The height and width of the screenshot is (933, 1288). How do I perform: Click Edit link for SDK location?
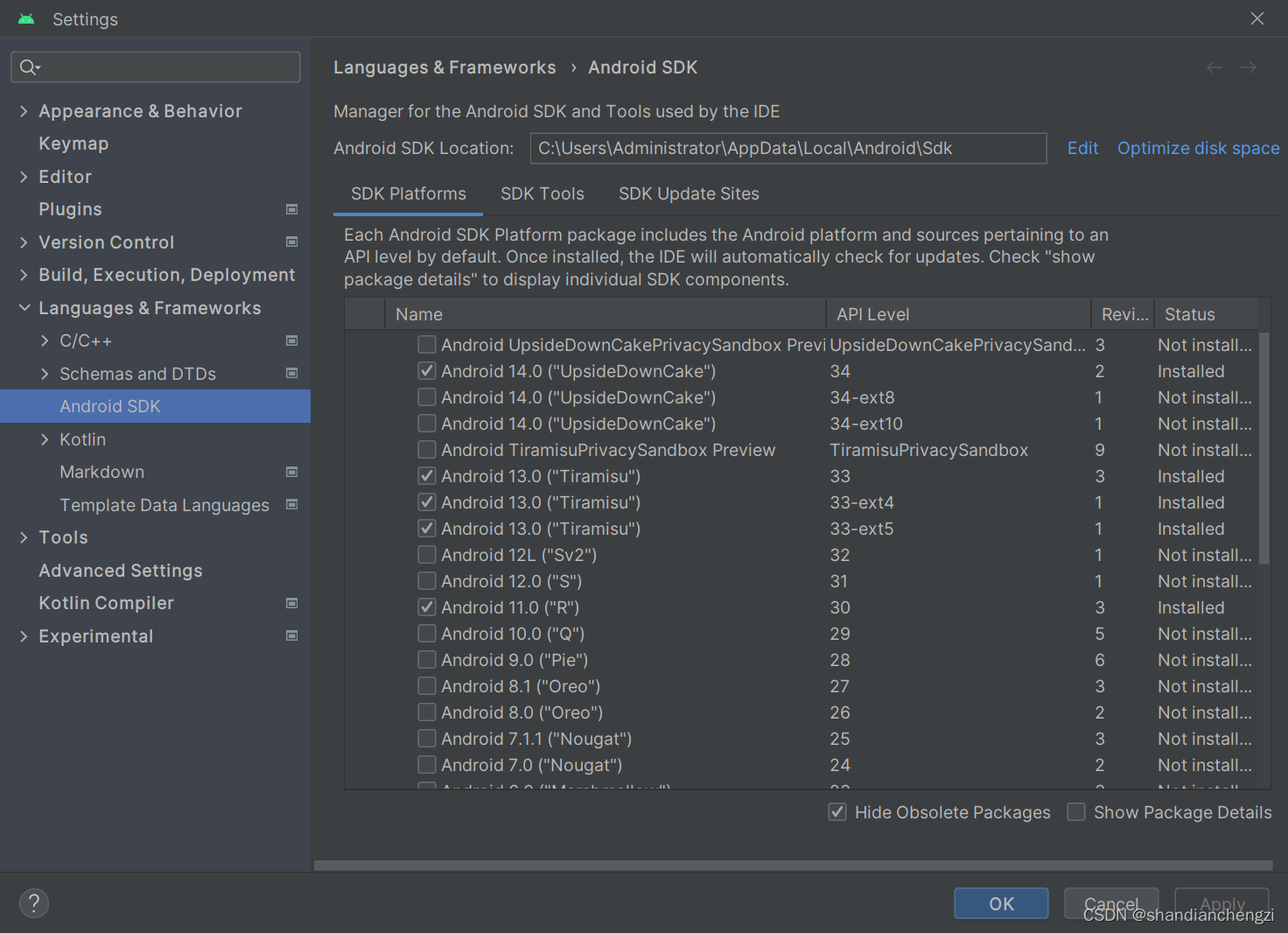1082,148
